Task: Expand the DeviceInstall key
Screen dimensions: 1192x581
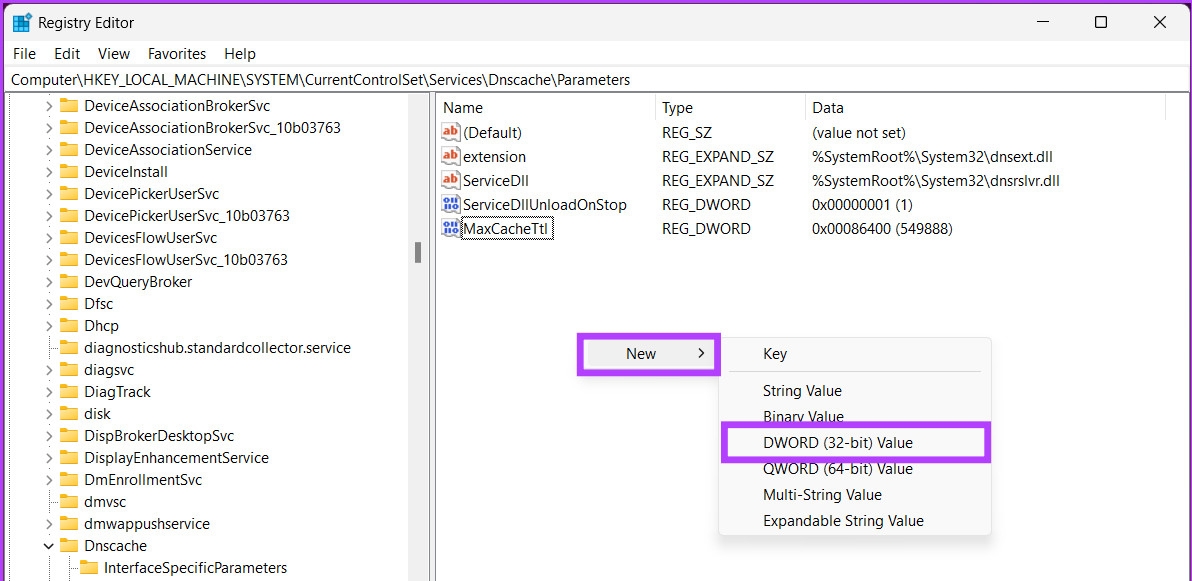Action: (x=49, y=172)
